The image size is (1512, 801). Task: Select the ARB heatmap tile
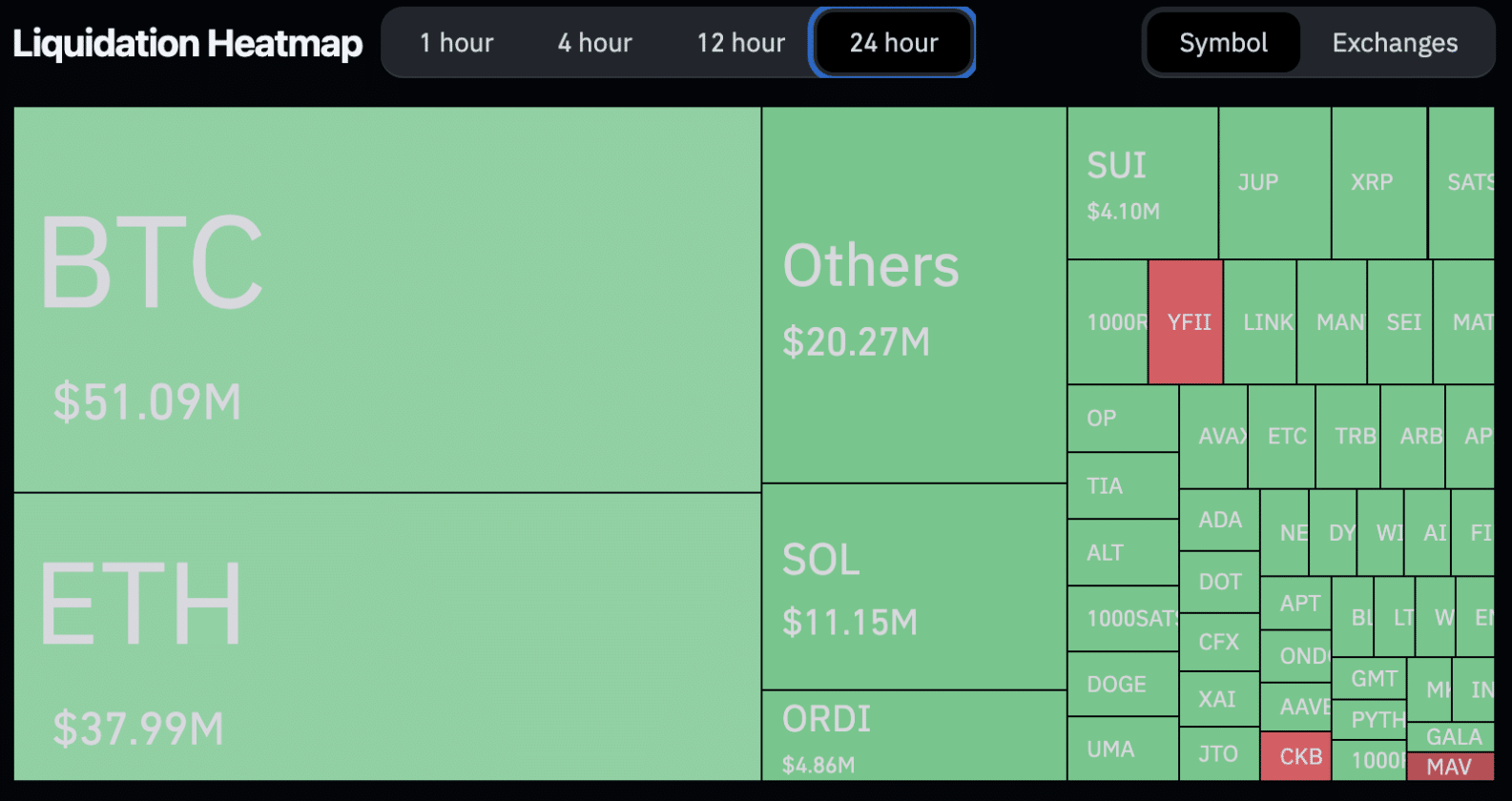(x=1413, y=437)
